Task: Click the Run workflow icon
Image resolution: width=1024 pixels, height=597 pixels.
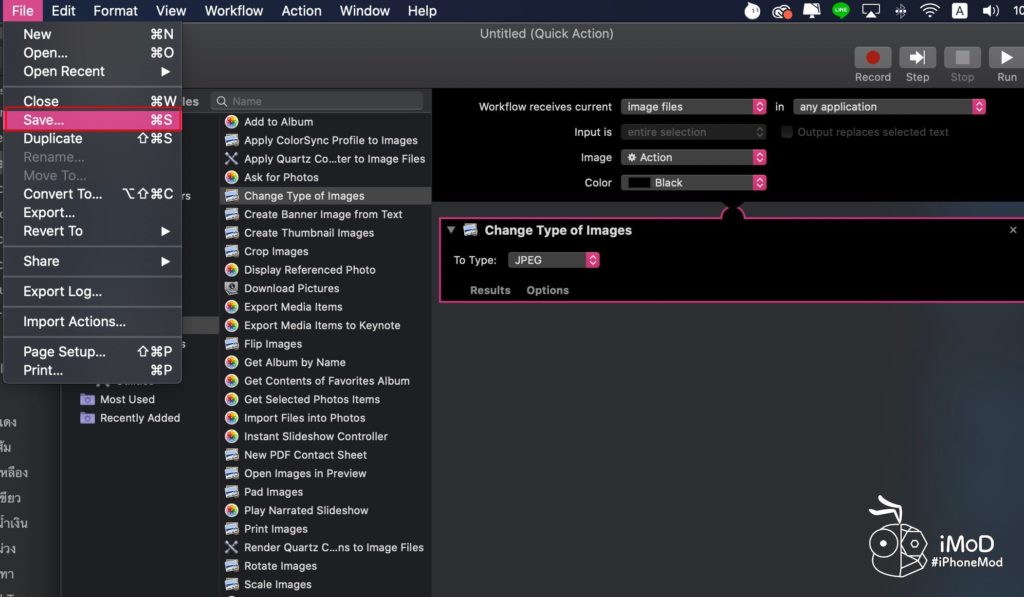Action: coord(1006,58)
